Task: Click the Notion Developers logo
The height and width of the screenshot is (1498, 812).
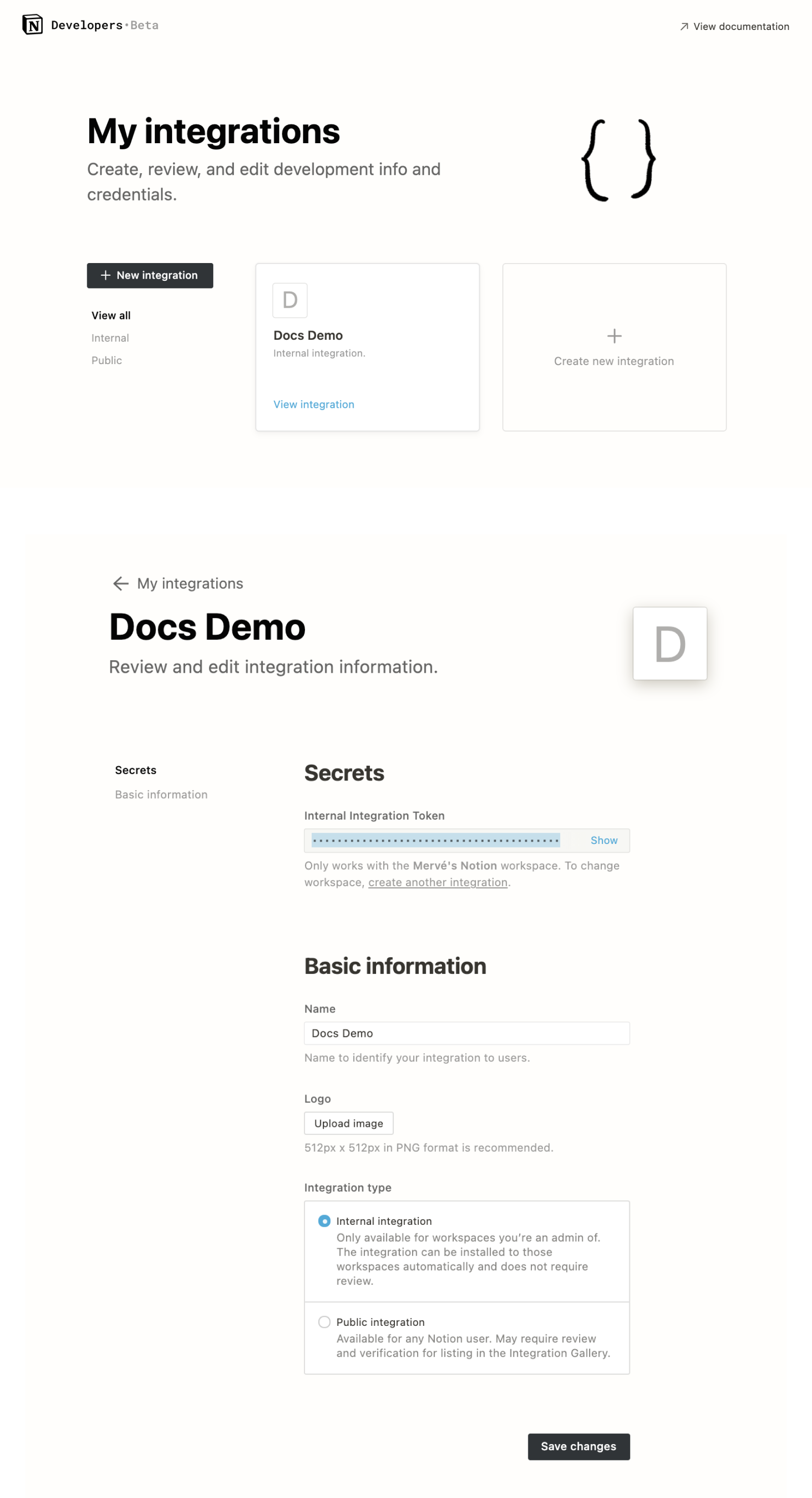Action: [32, 25]
